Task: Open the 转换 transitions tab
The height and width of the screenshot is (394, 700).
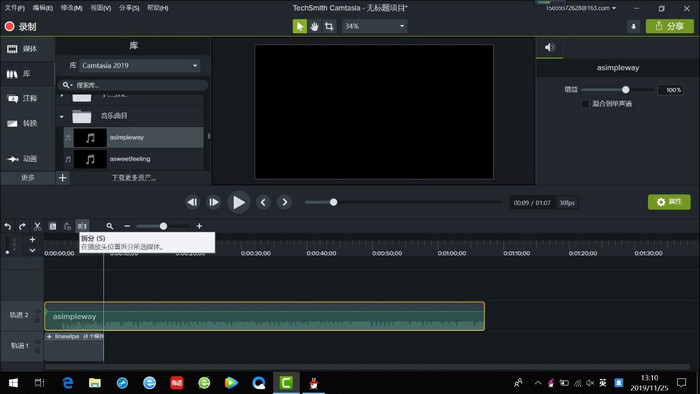Action: [x=28, y=123]
